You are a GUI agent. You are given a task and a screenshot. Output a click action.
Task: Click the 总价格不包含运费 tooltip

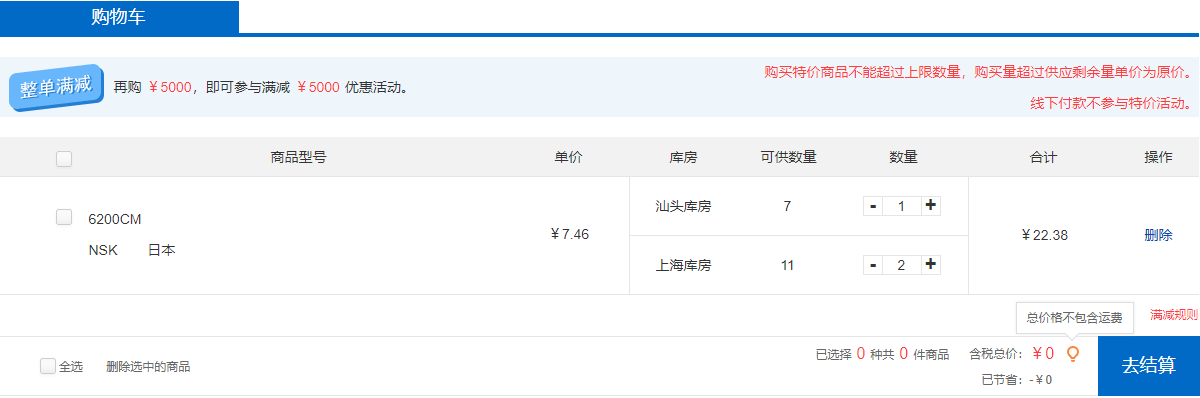[1075, 318]
